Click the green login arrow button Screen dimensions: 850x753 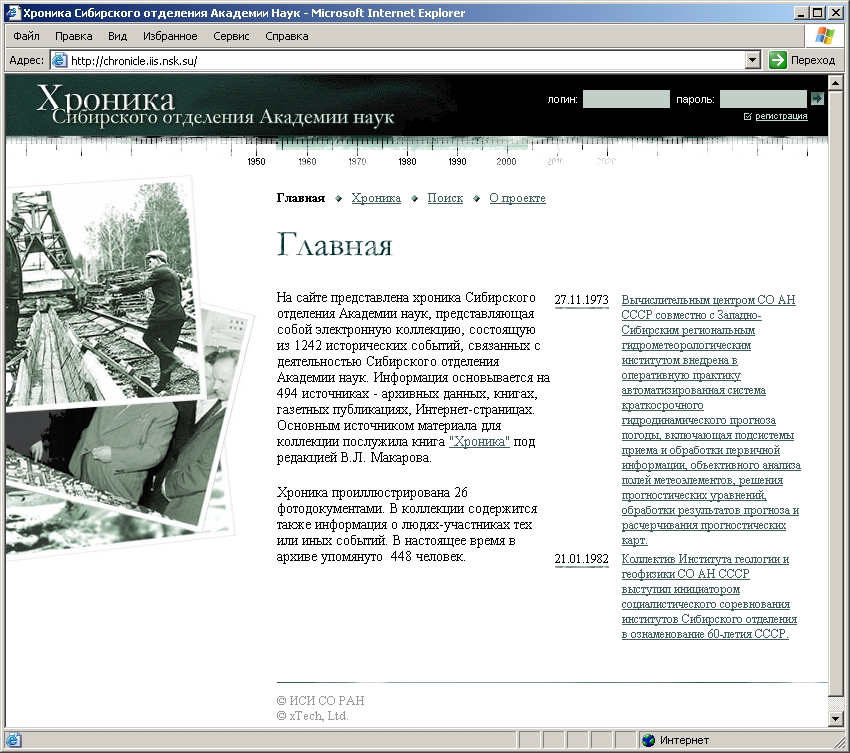tap(817, 99)
